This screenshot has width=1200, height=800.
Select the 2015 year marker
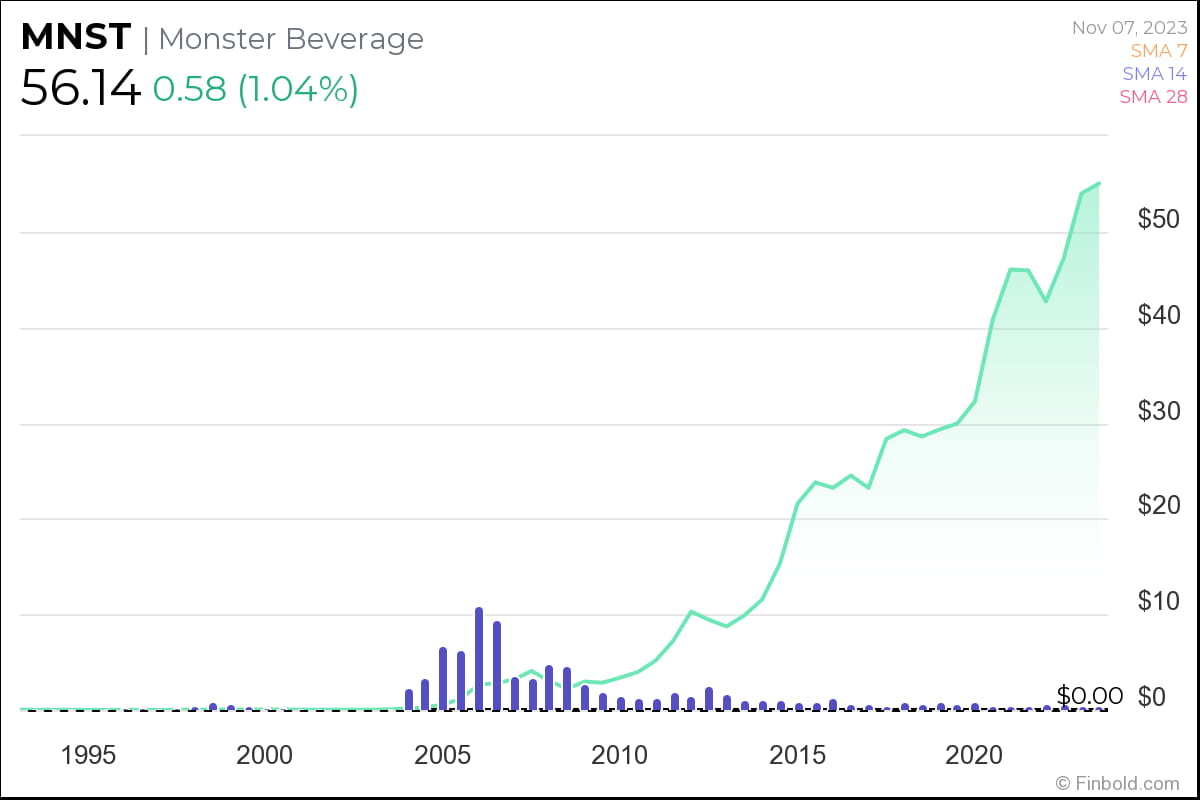click(799, 755)
